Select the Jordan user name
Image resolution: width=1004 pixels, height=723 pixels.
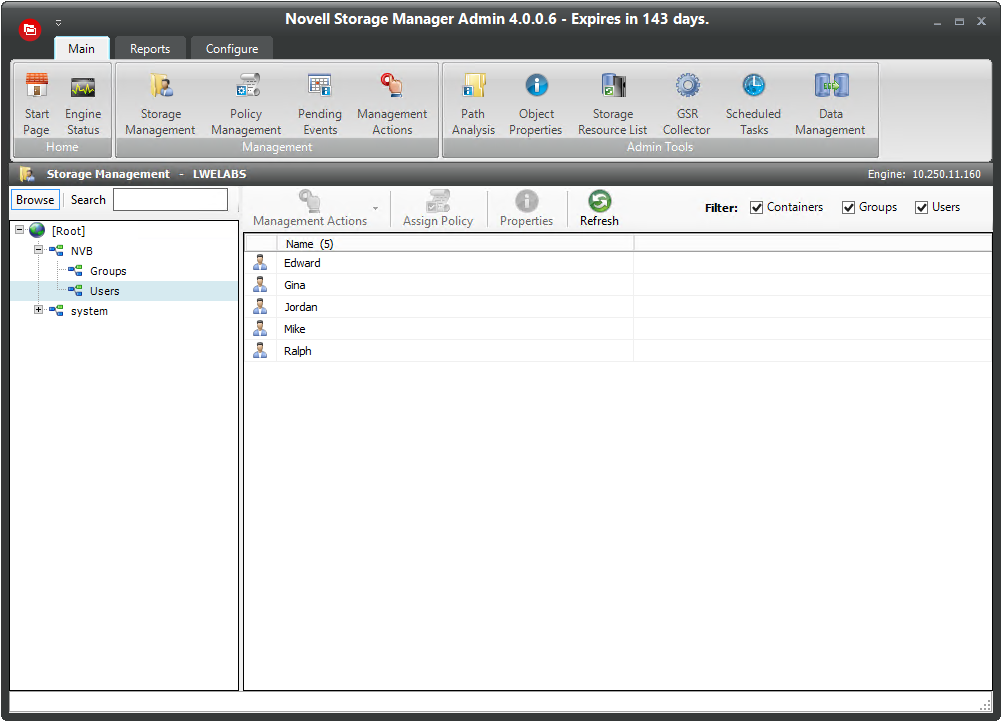pos(301,307)
